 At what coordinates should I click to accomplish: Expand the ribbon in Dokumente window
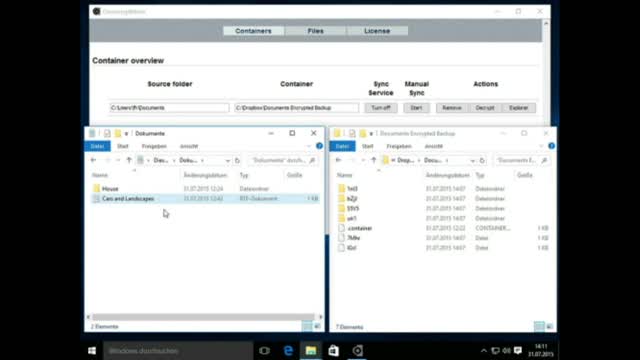point(309,146)
